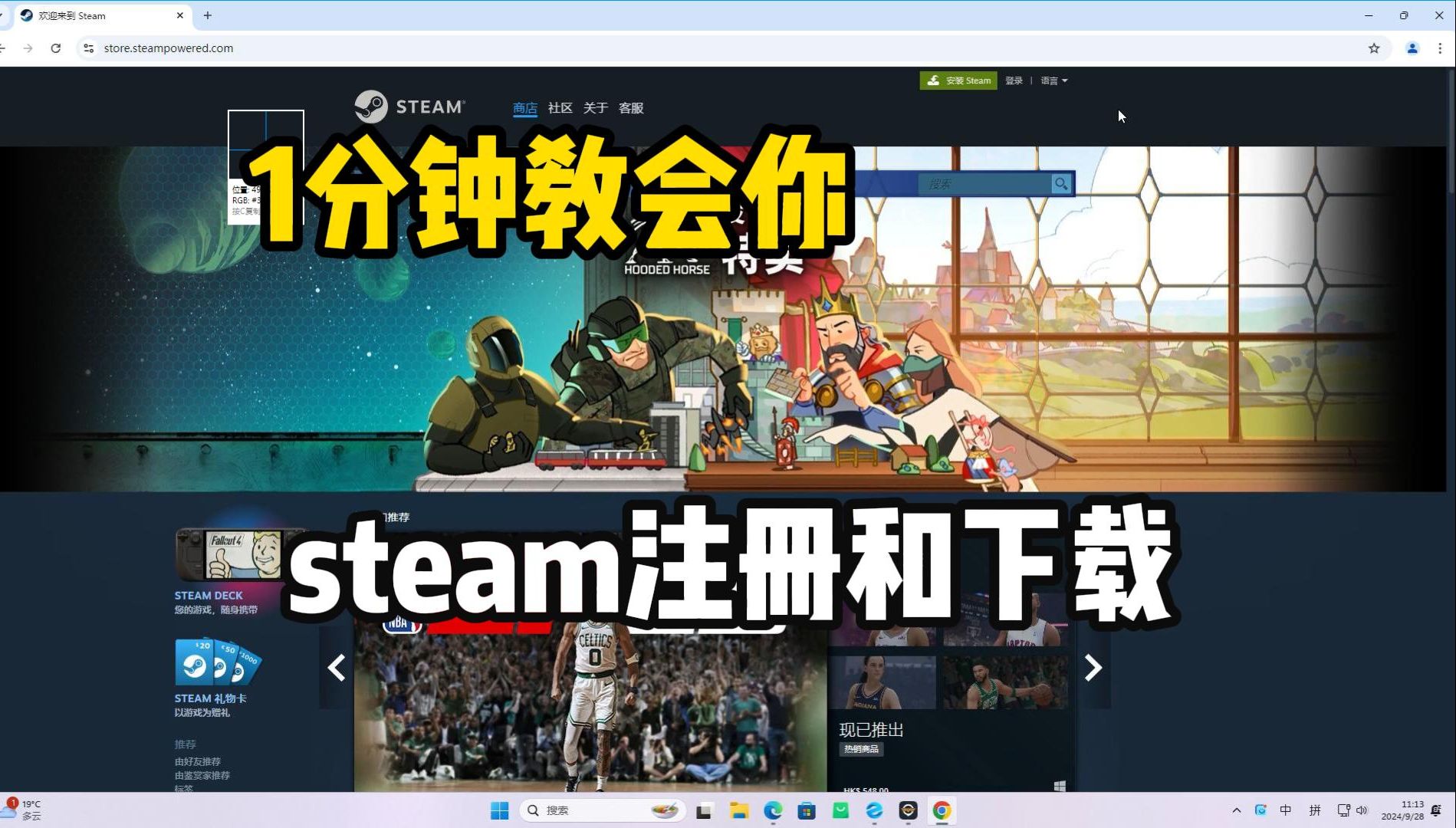The image size is (1456, 828).
Task: Open the clock showing 11:13
Action: pos(1402,810)
